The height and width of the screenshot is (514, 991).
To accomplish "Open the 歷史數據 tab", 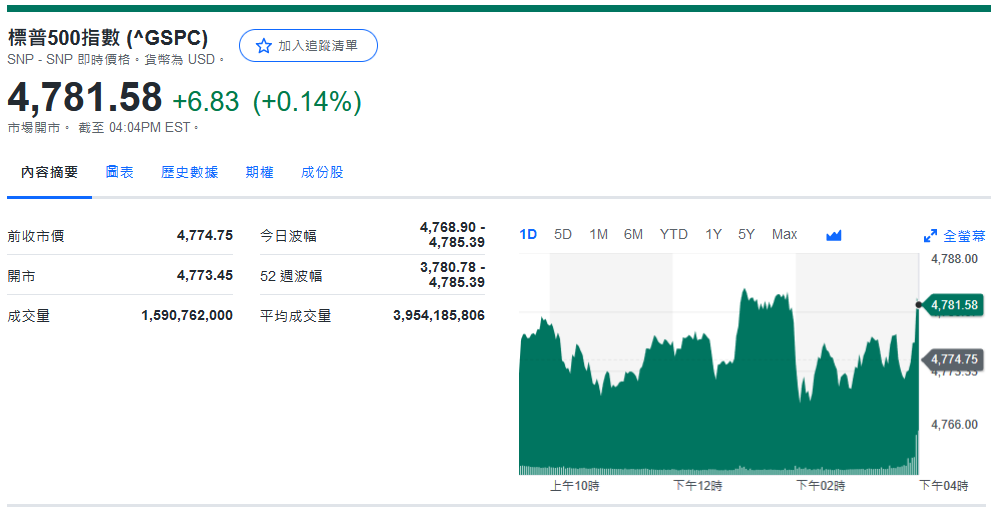I will [190, 172].
